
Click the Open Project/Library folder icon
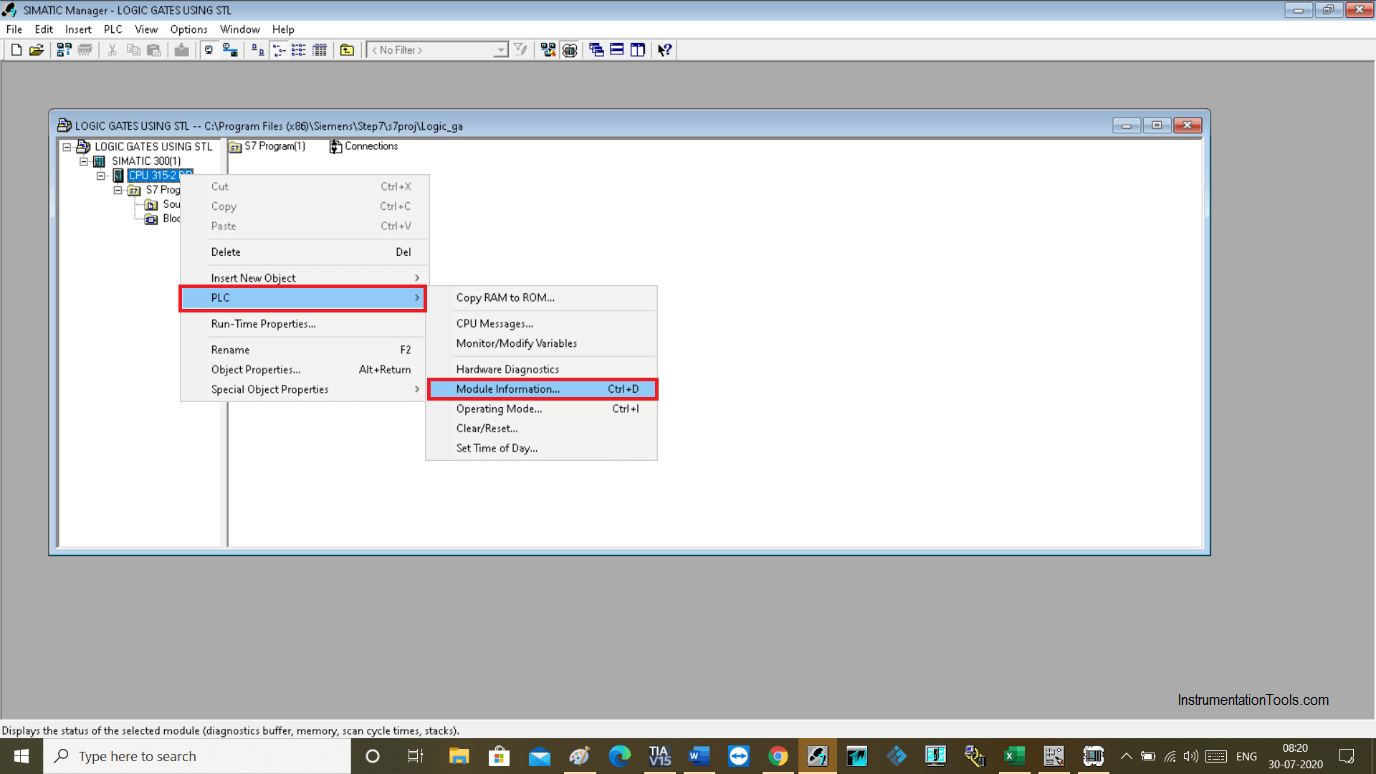coord(37,50)
